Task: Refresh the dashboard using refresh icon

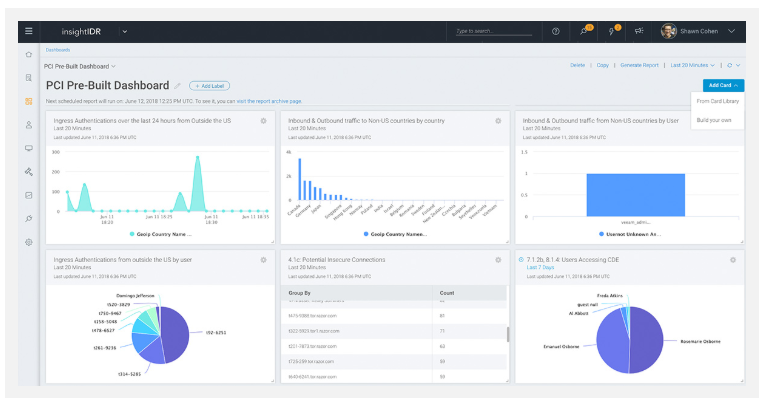Action: [729, 65]
